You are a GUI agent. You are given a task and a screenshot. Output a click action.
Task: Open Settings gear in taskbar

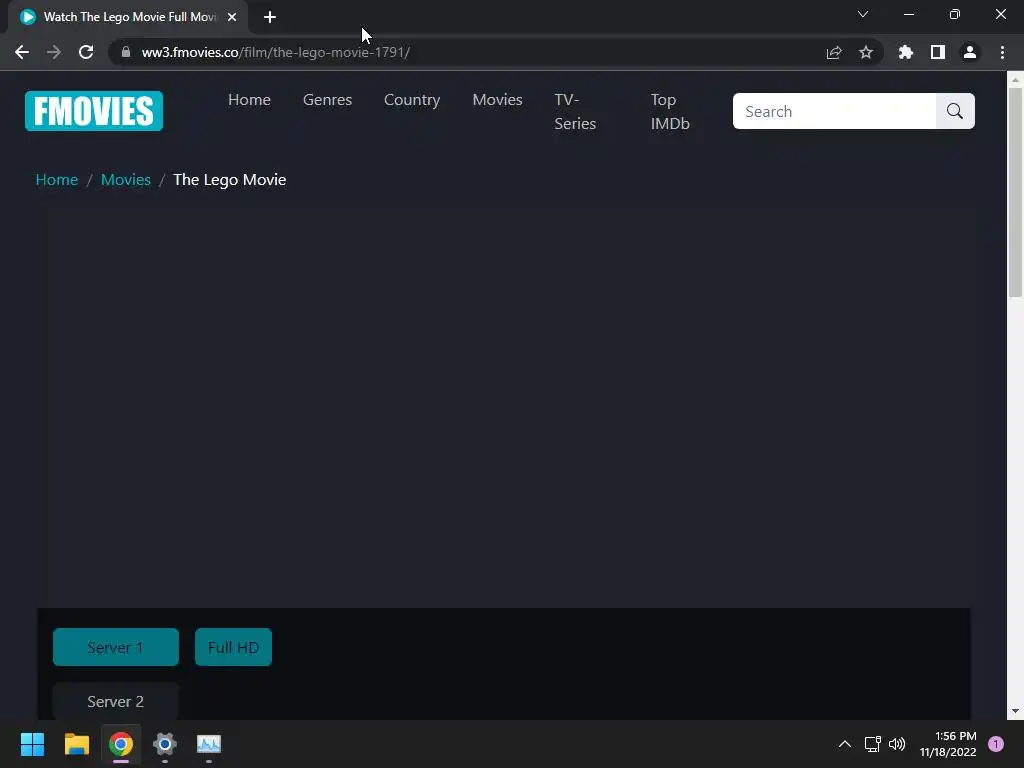[165, 744]
